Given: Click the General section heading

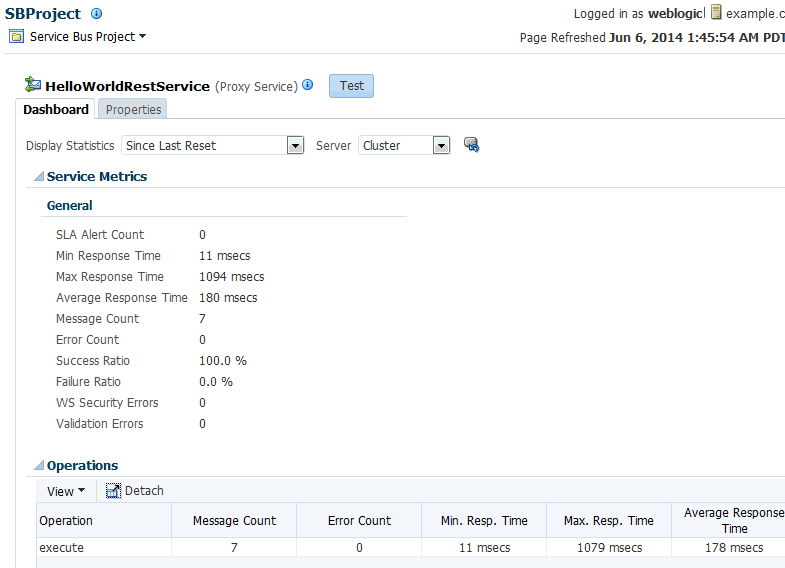Looking at the screenshot, I should point(70,206).
